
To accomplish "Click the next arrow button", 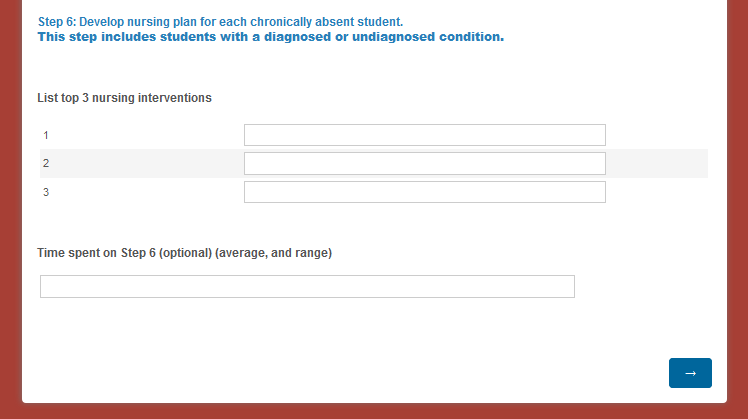I will coord(690,373).
